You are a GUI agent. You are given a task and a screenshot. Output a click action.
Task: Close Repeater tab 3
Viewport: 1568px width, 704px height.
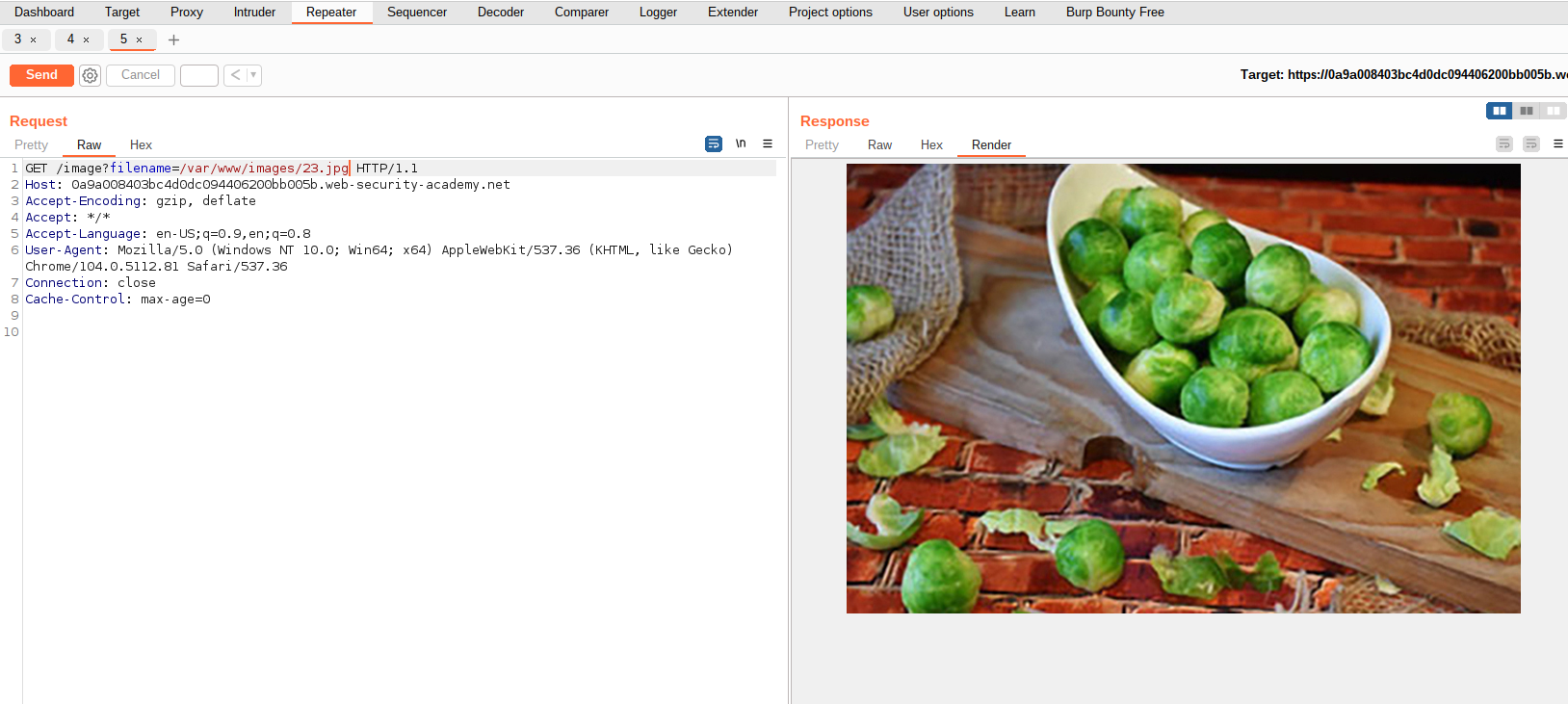[x=34, y=39]
